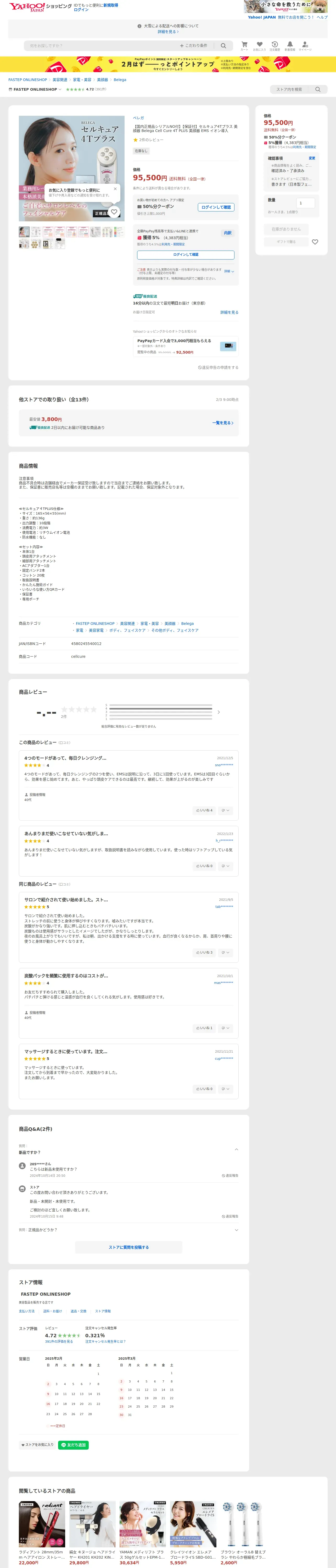
Task: Click the 内訳 breakdown button
Action: [227, 233]
